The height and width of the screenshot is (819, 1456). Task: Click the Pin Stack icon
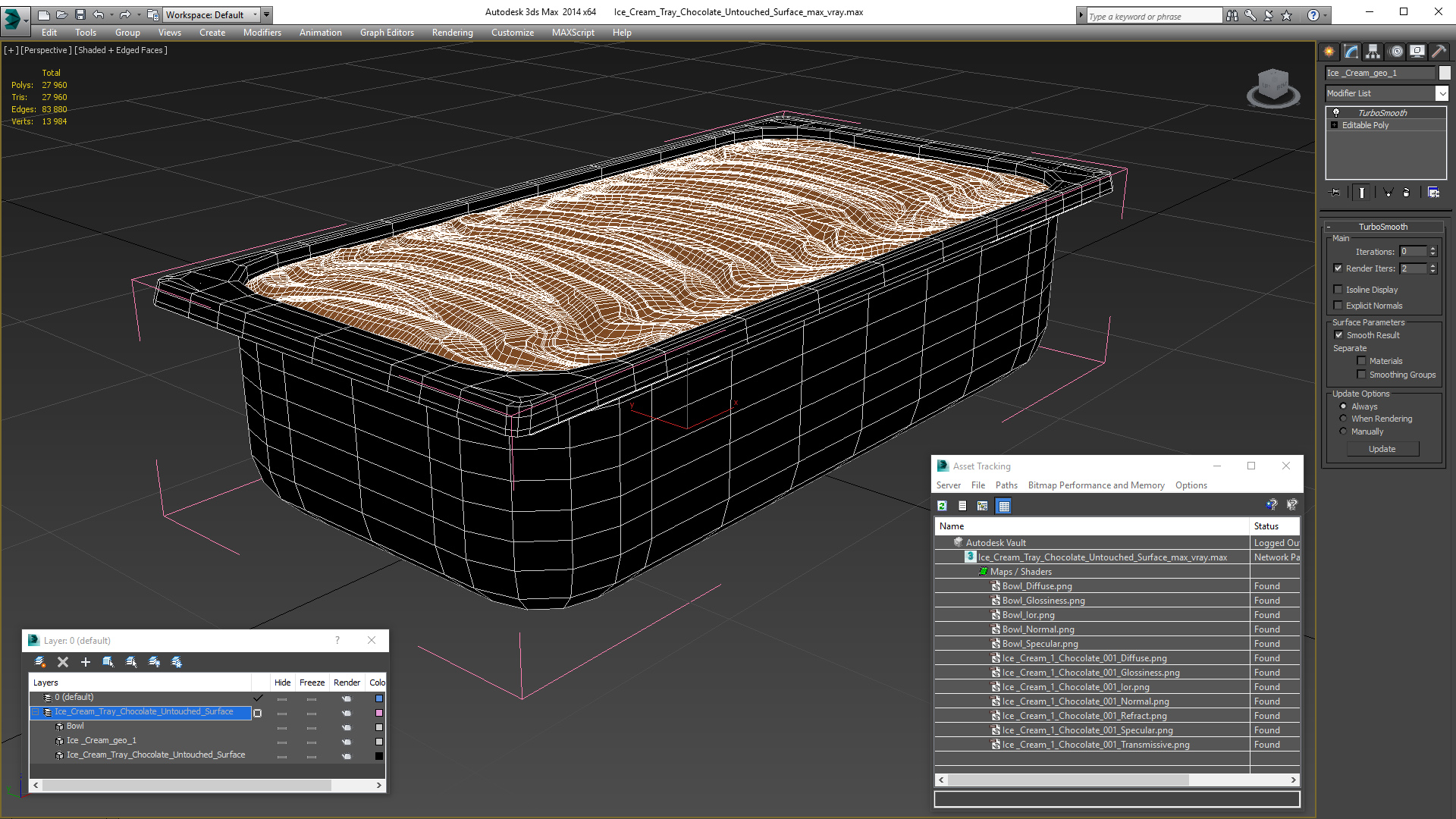[1335, 193]
